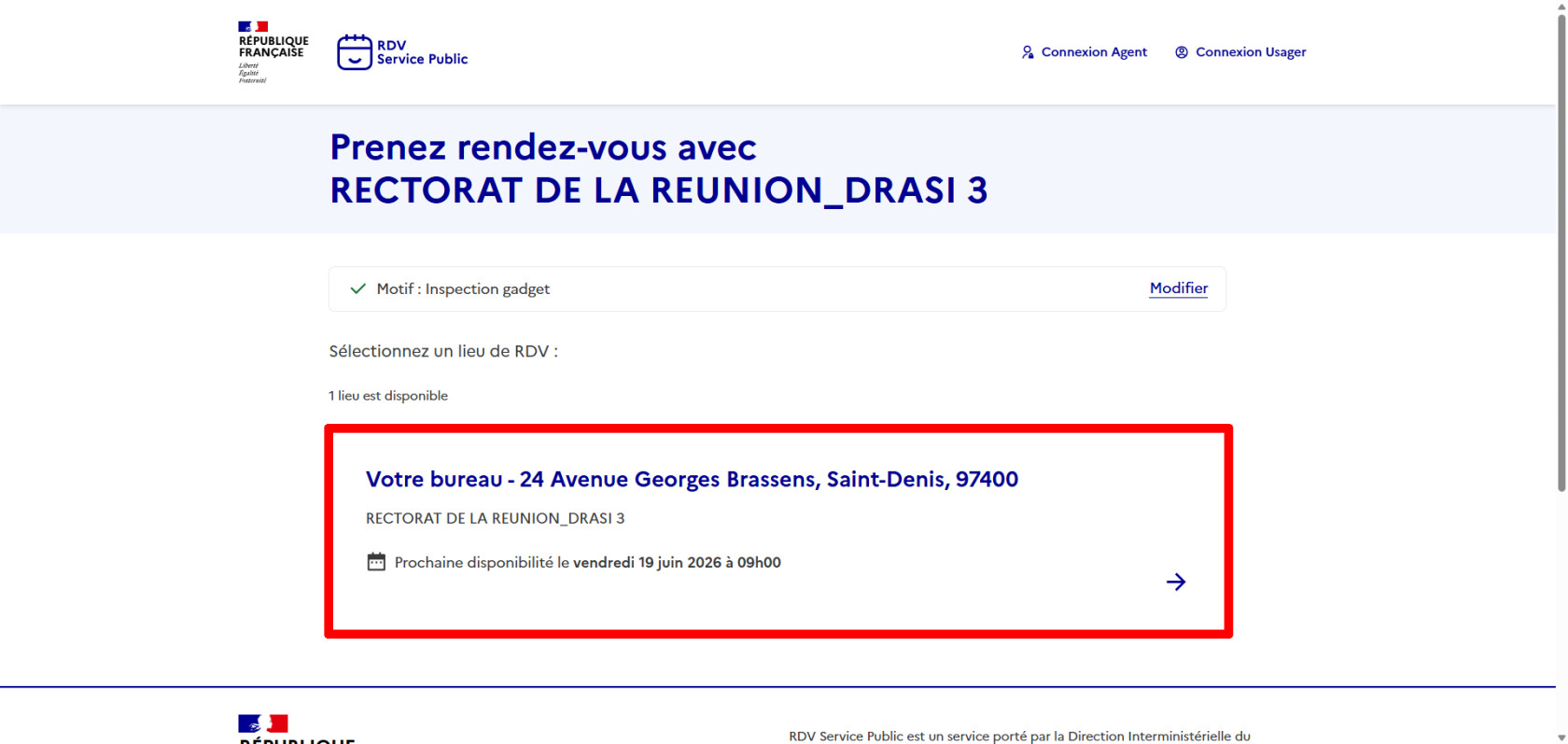Click 'Motif : Inspection gadget' text

coord(463,289)
